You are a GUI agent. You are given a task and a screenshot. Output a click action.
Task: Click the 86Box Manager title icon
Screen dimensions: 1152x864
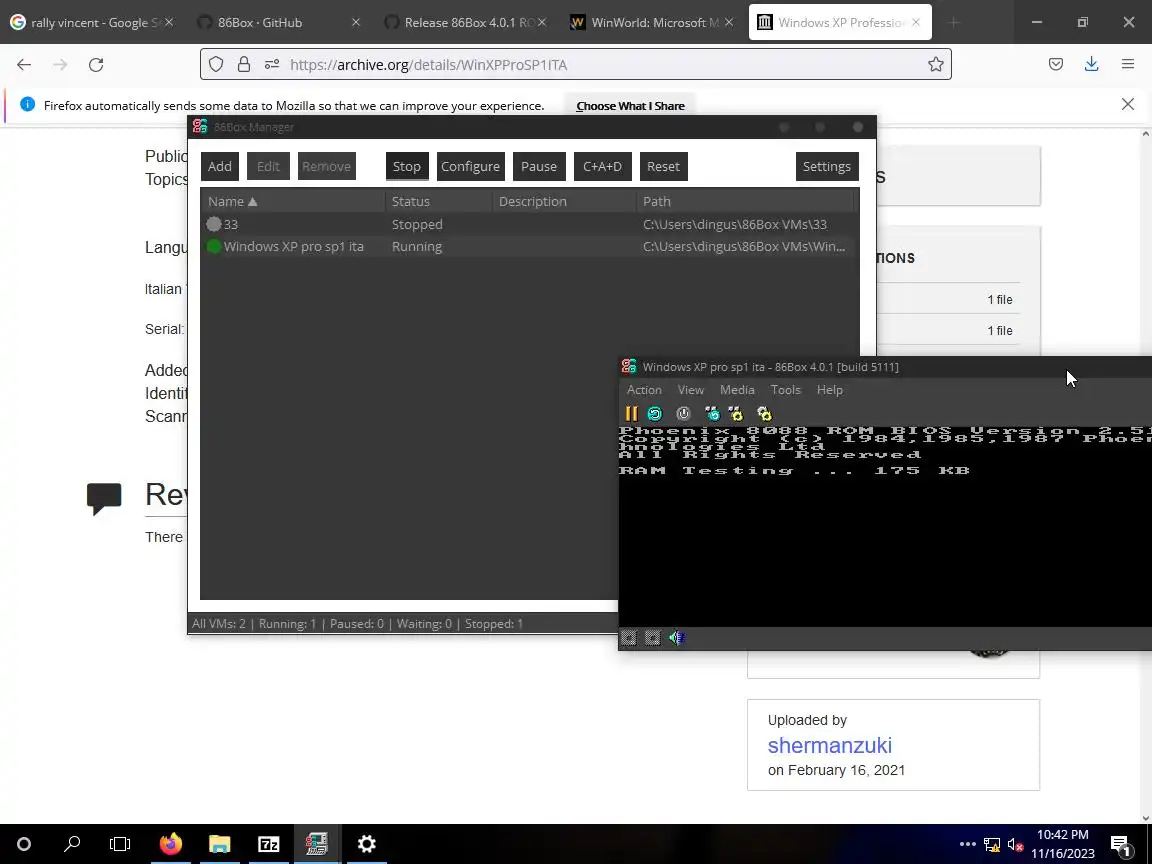pos(200,126)
